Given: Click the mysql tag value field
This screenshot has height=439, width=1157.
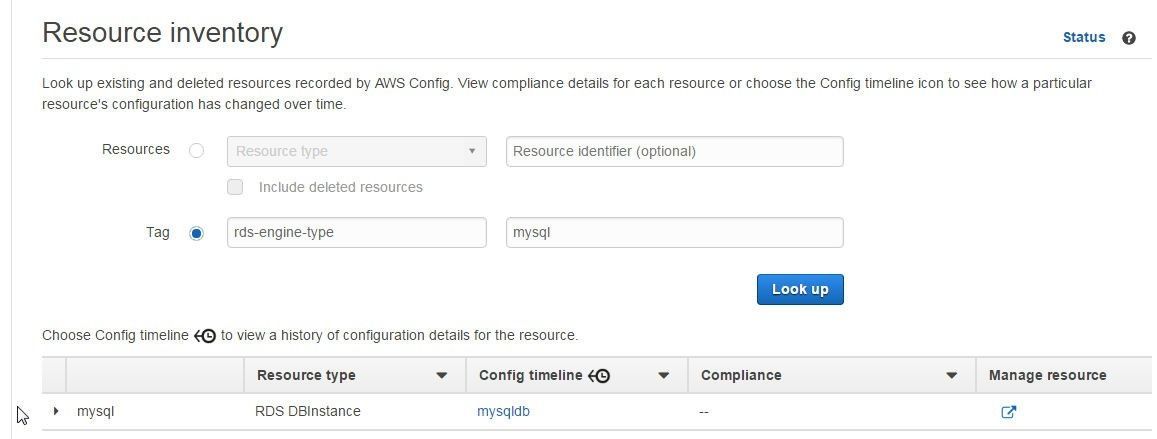Looking at the screenshot, I should point(674,232).
